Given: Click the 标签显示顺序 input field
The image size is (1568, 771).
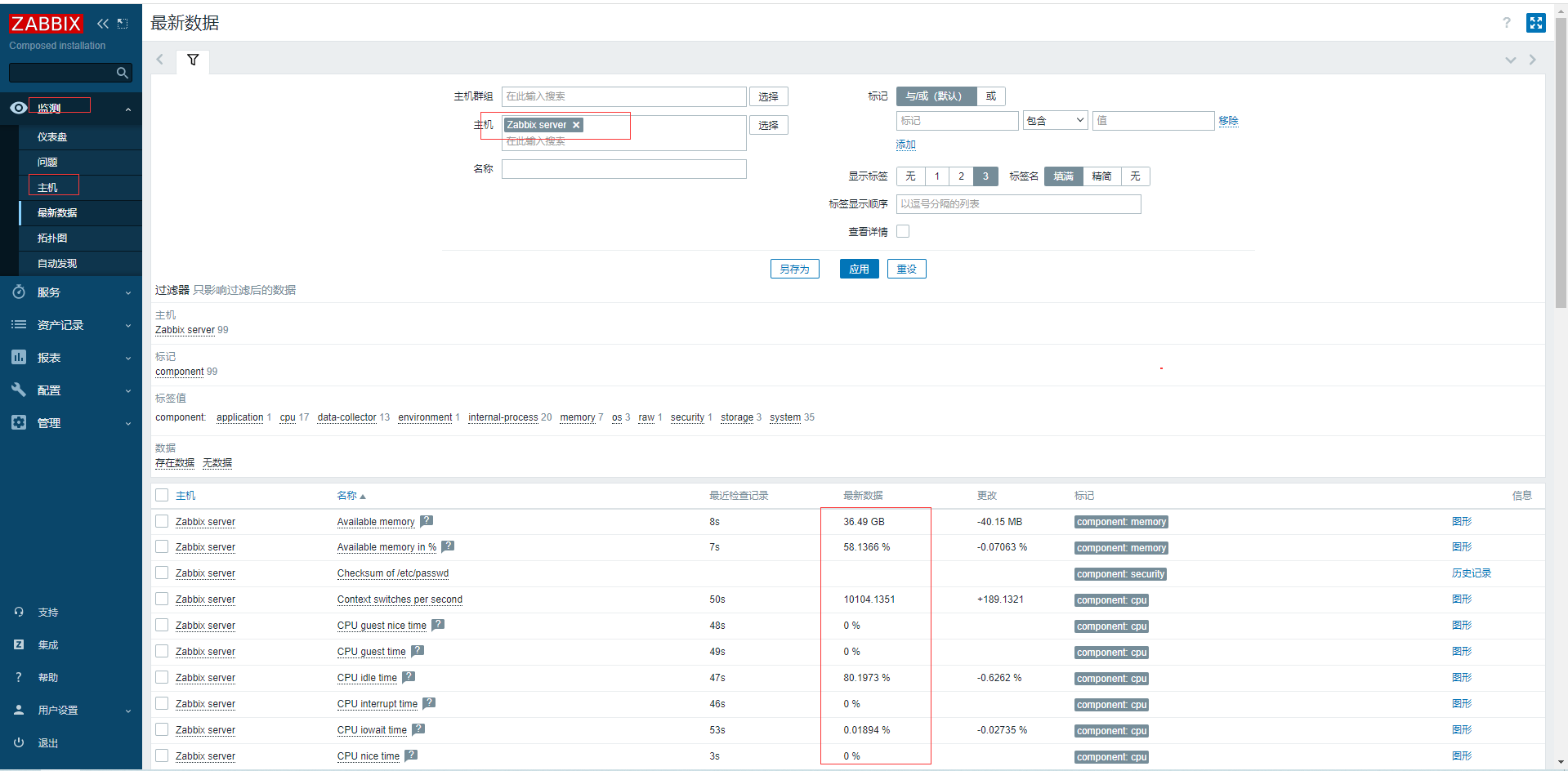Looking at the screenshot, I should coord(1018,204).
